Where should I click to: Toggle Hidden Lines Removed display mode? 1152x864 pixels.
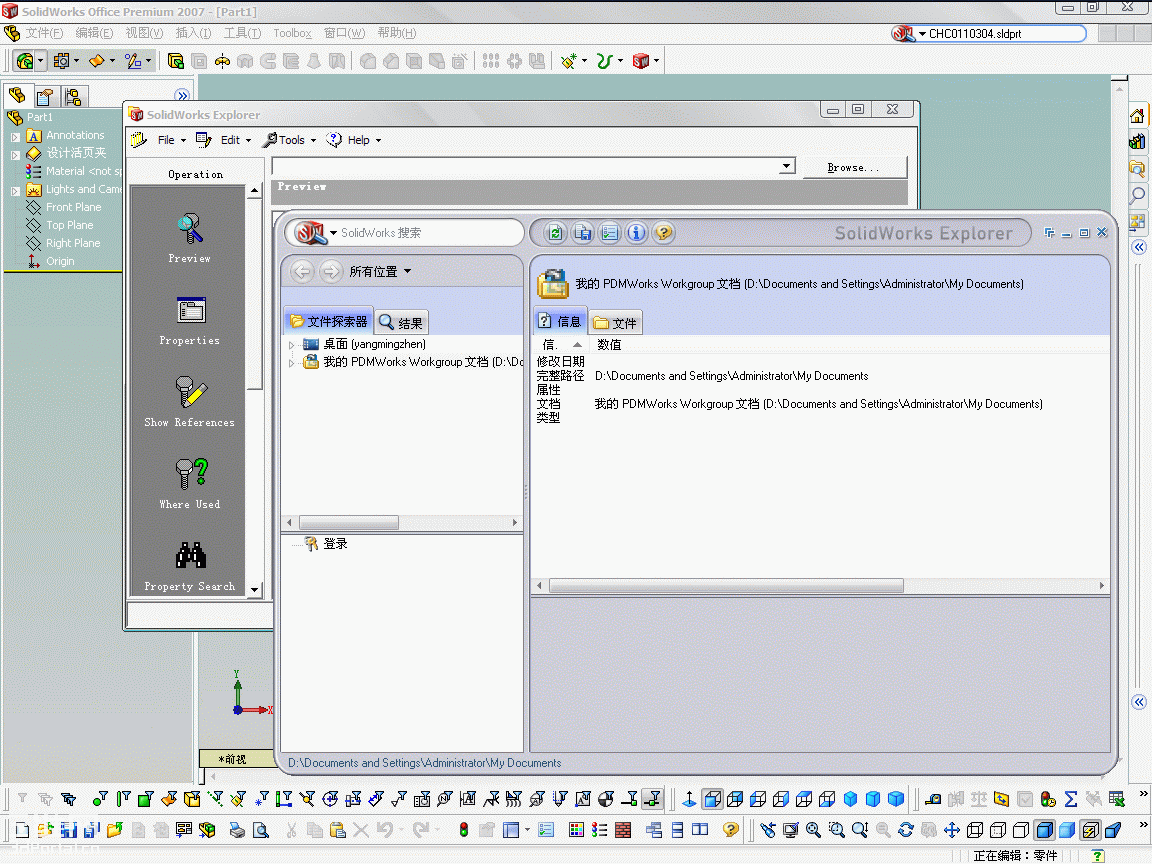pos(1020,830)
